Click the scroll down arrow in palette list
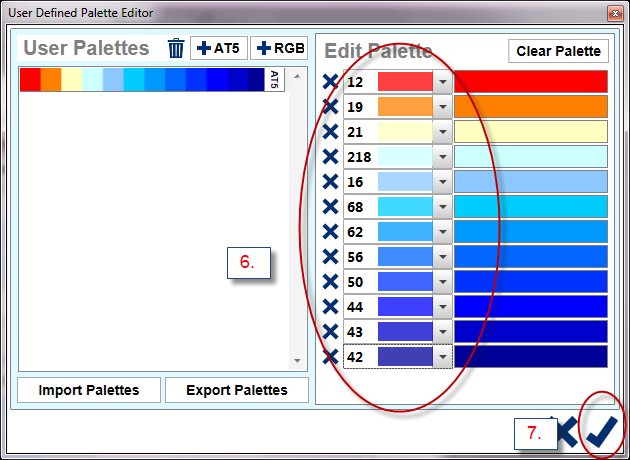Screen dimensions: 630x460 click(296, 360)
